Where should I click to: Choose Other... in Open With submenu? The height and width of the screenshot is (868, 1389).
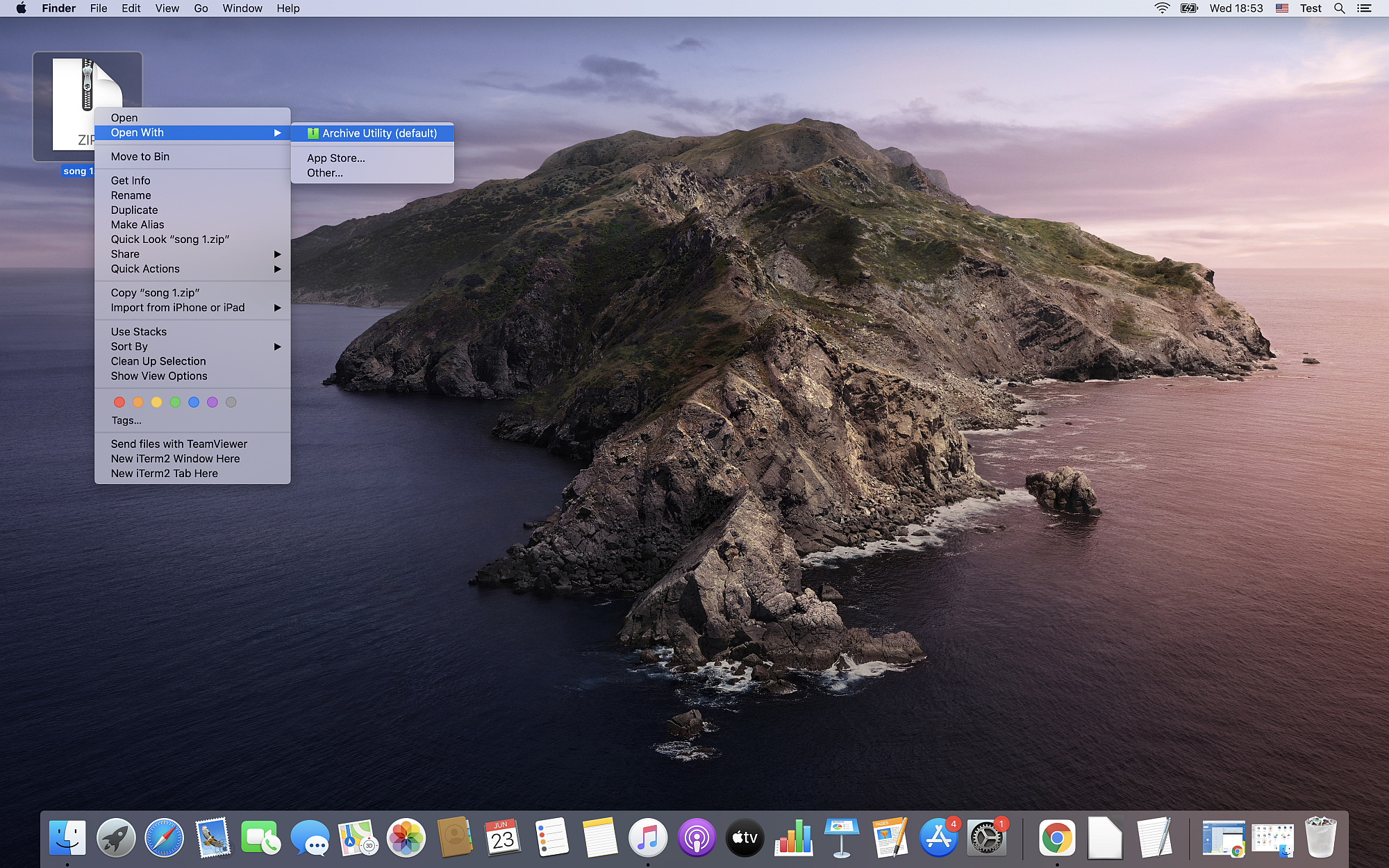pyautogui.click(x=325, y=173)
